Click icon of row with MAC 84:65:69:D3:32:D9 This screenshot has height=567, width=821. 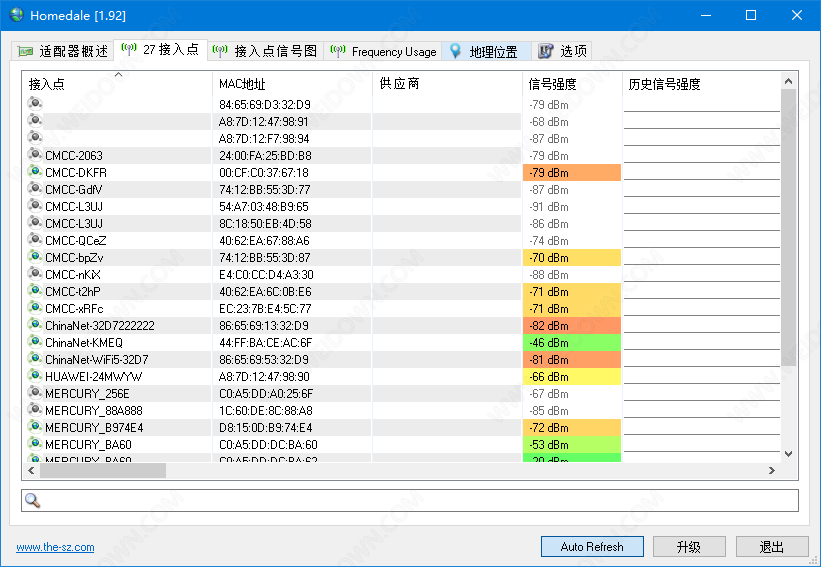pyautogui.click(x=35, y=103)
